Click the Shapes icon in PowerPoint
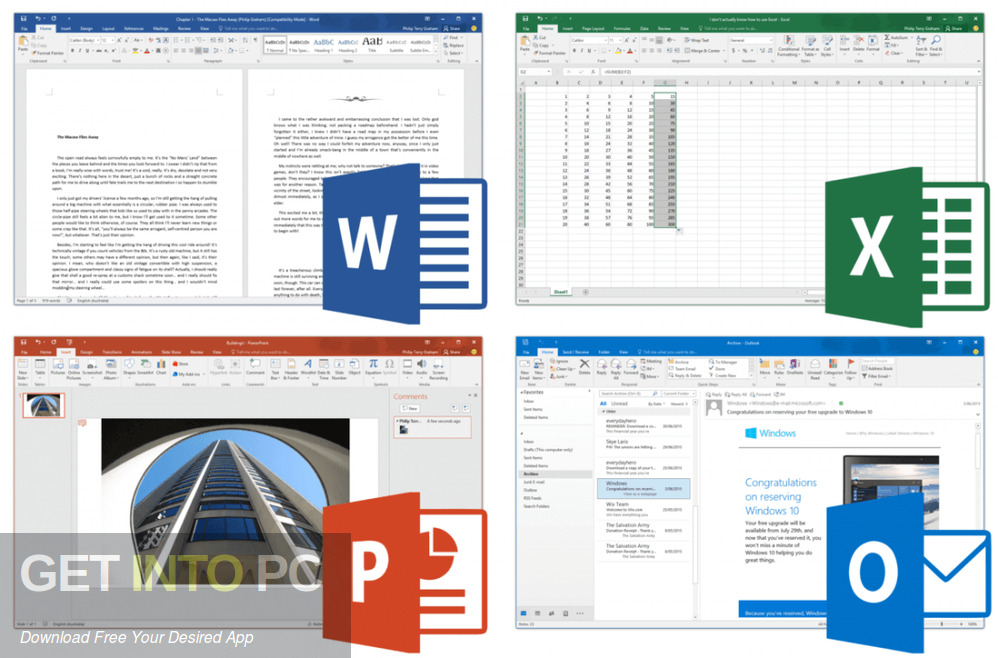 pos(129,363)
